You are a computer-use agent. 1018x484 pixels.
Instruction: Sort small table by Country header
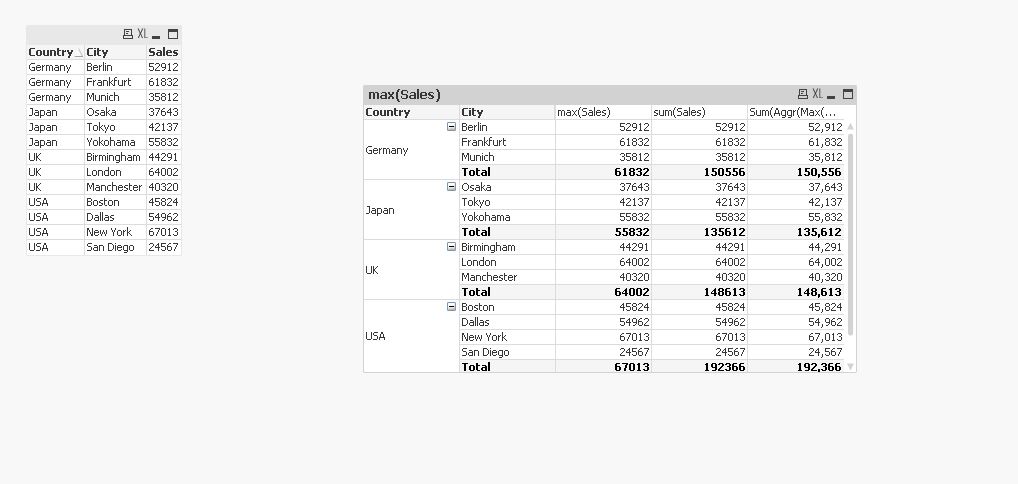[x=51, y=52]
